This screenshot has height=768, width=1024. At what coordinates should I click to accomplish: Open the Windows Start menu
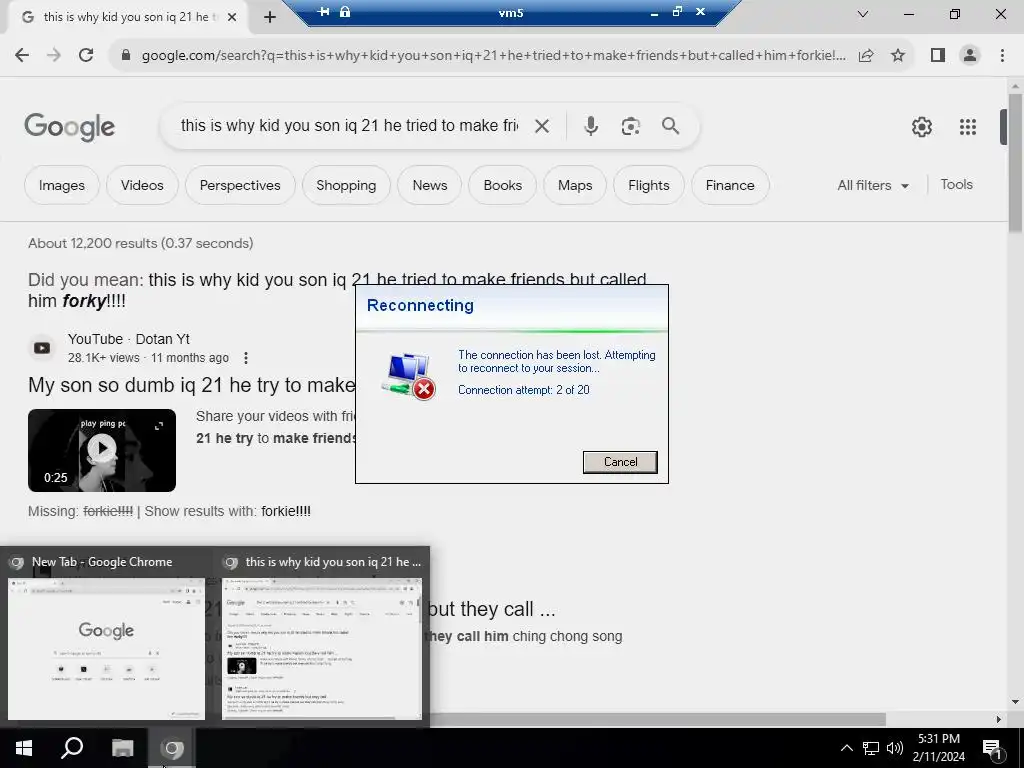[x=24, y=748]
